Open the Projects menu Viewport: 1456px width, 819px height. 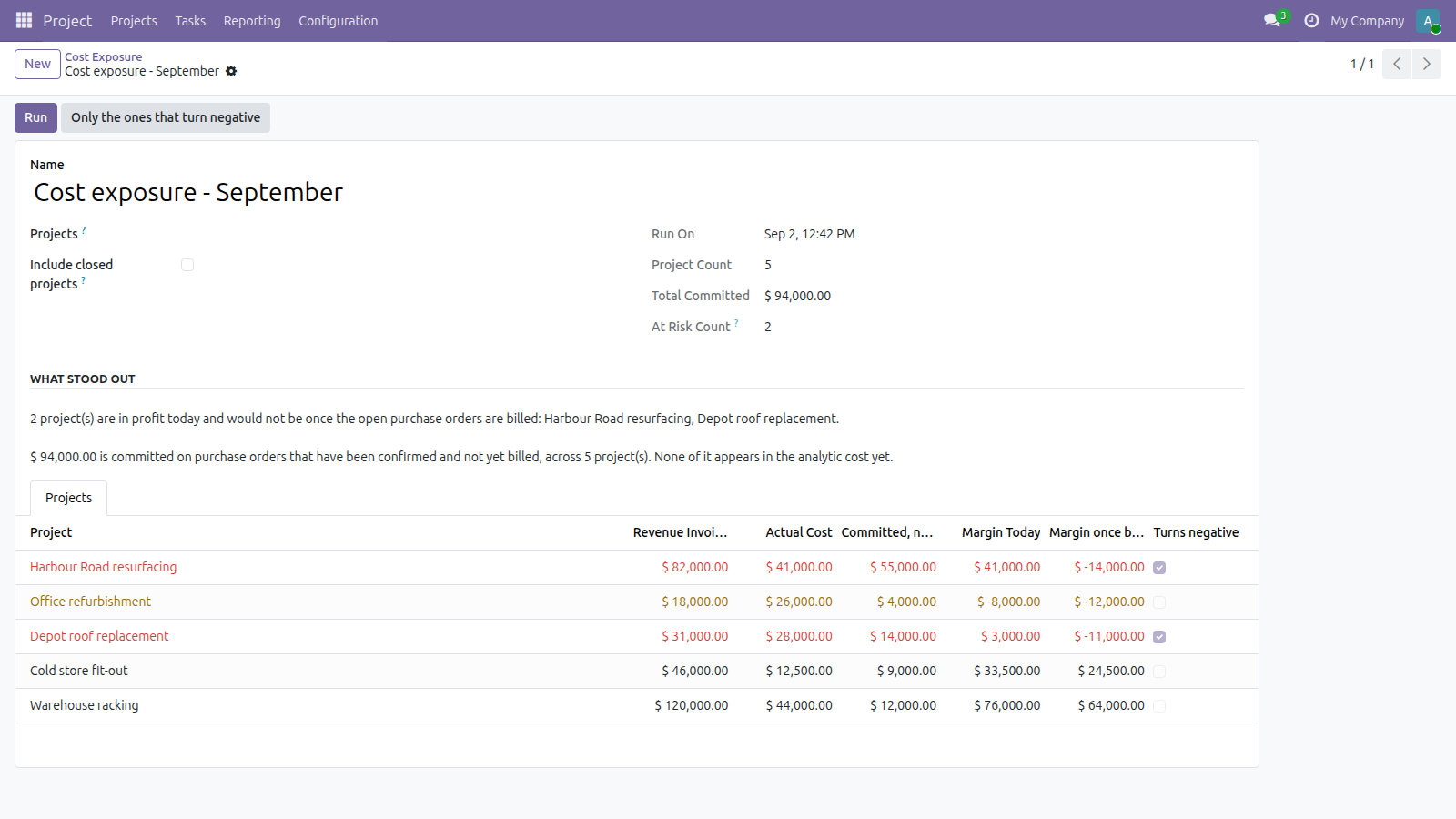134,21
